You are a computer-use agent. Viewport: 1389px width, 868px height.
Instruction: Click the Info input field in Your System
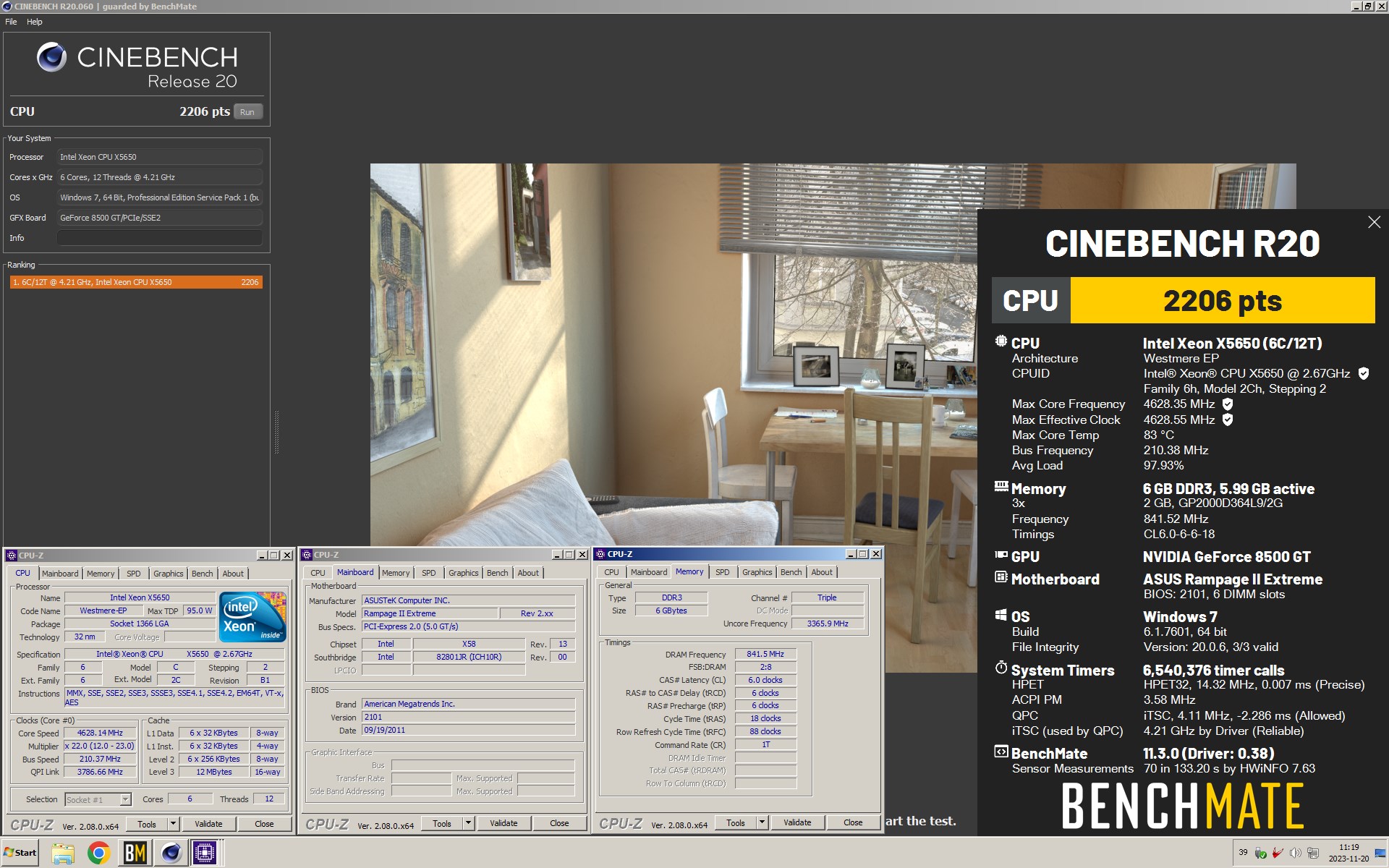(x=160, y=238)
